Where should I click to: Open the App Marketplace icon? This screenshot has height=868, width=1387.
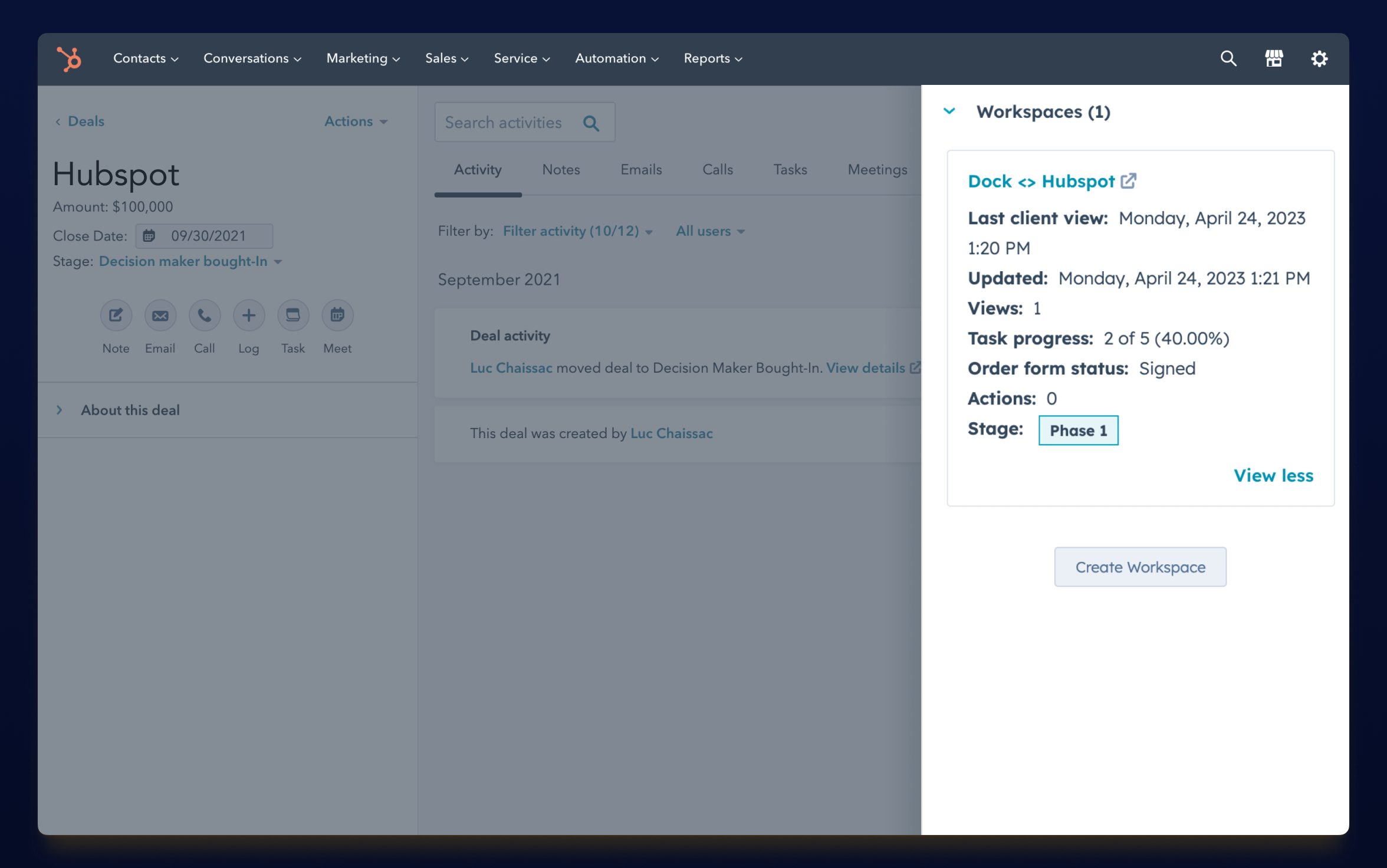[1274, 58]
